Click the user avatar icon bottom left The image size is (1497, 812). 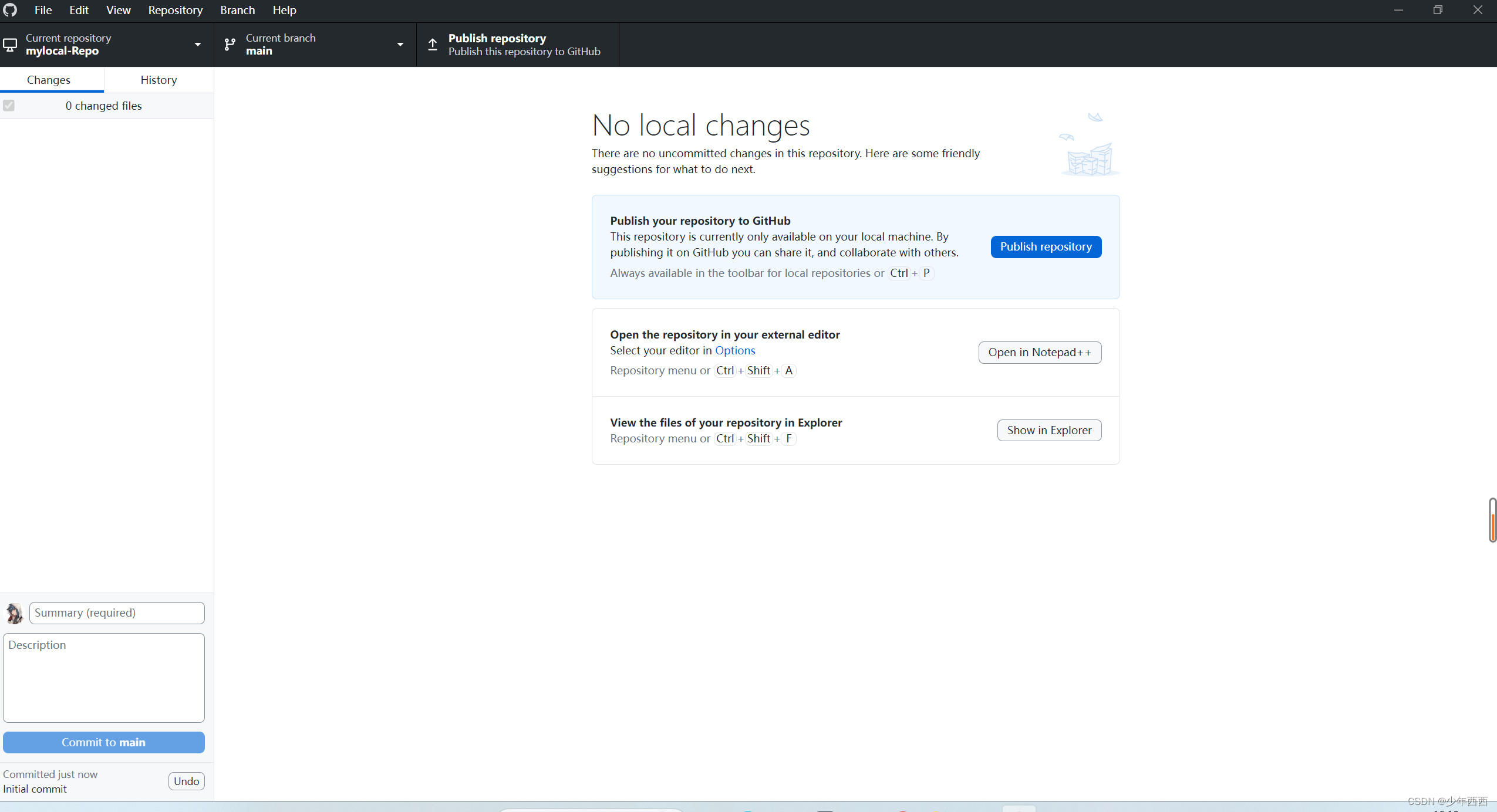coord(14,613)
